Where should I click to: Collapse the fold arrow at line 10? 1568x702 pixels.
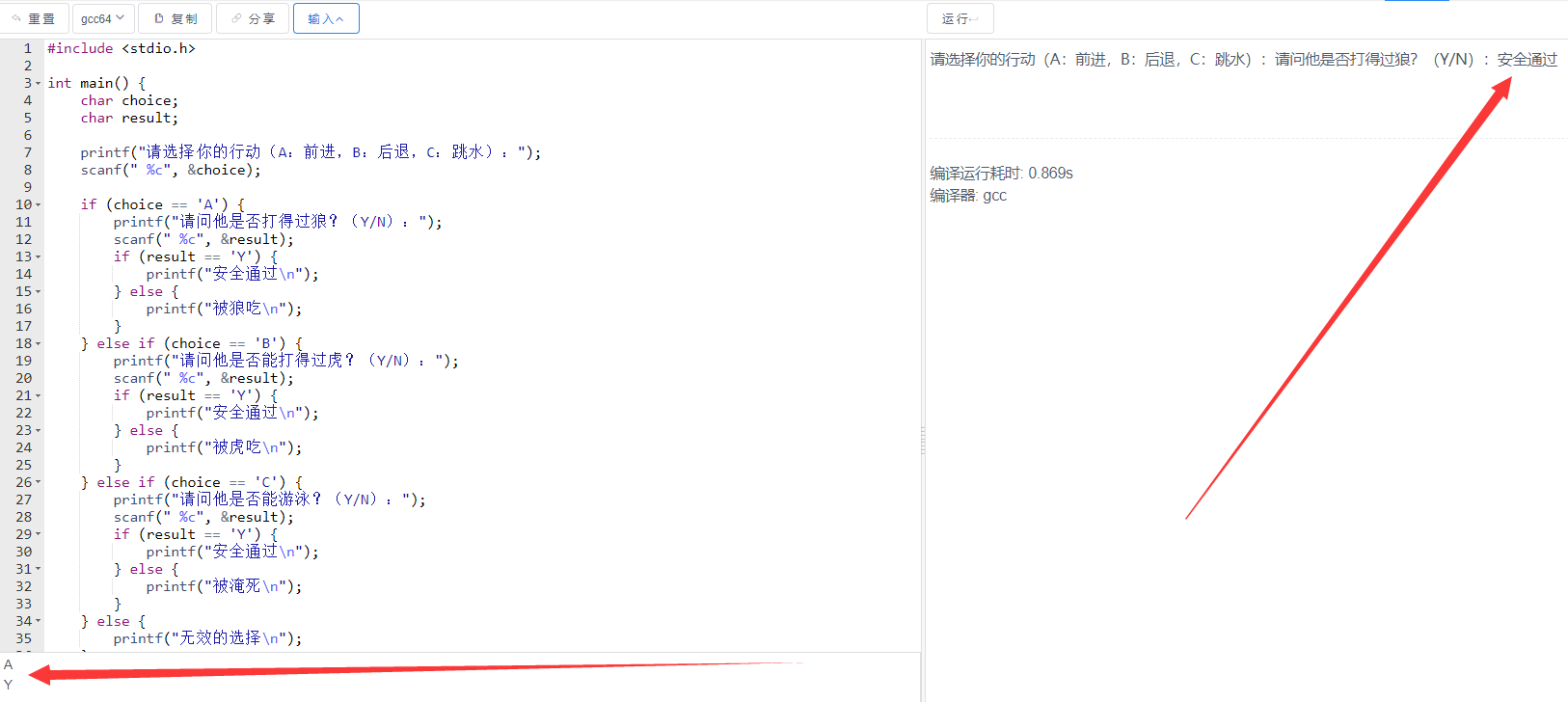(x=39, y=204)
